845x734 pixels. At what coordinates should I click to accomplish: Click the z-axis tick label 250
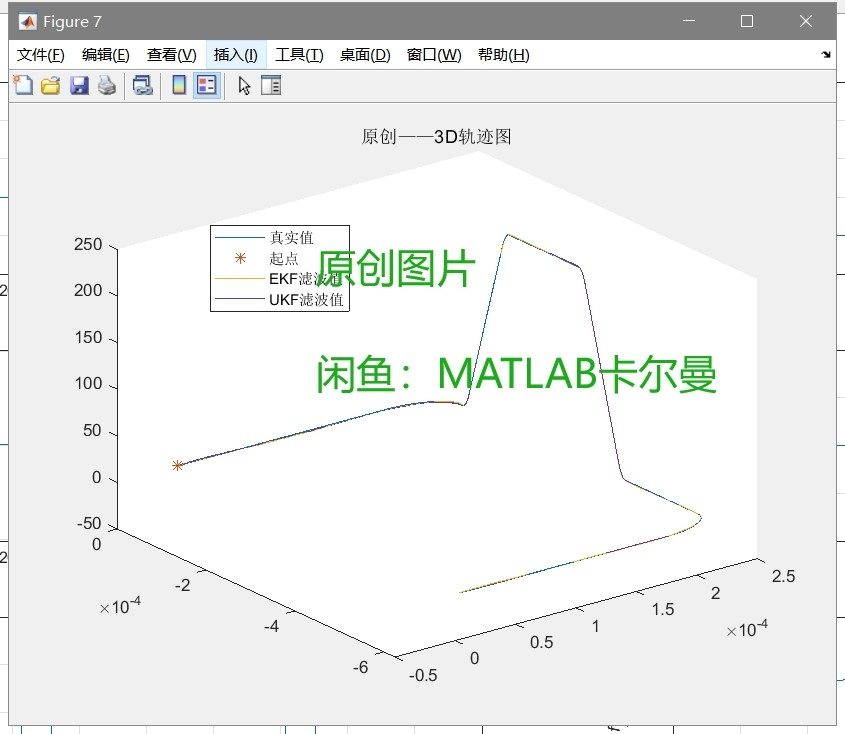(x=88, y=244)
